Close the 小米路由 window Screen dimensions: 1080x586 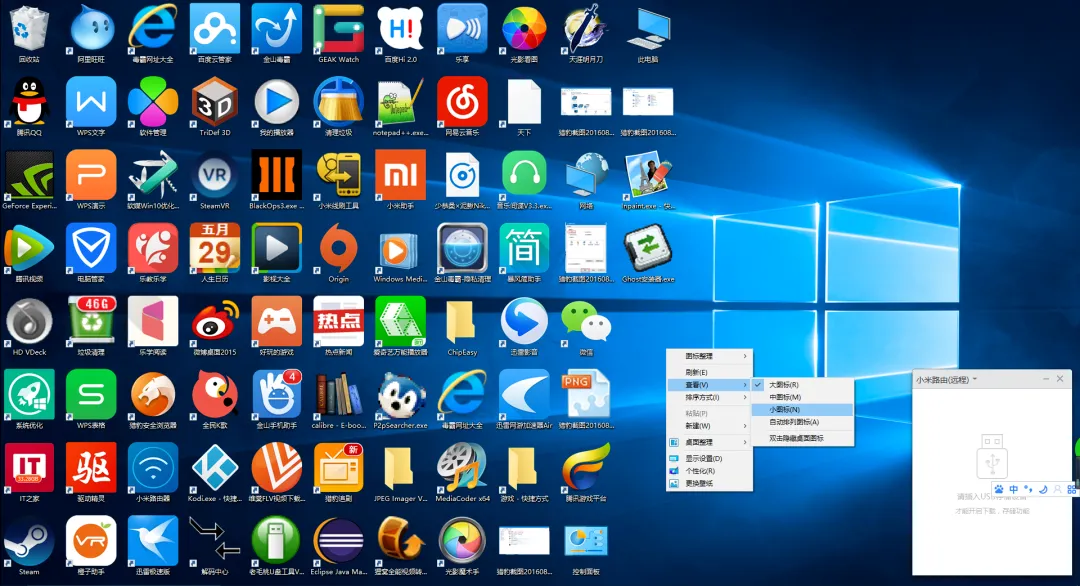(1060, 379)
